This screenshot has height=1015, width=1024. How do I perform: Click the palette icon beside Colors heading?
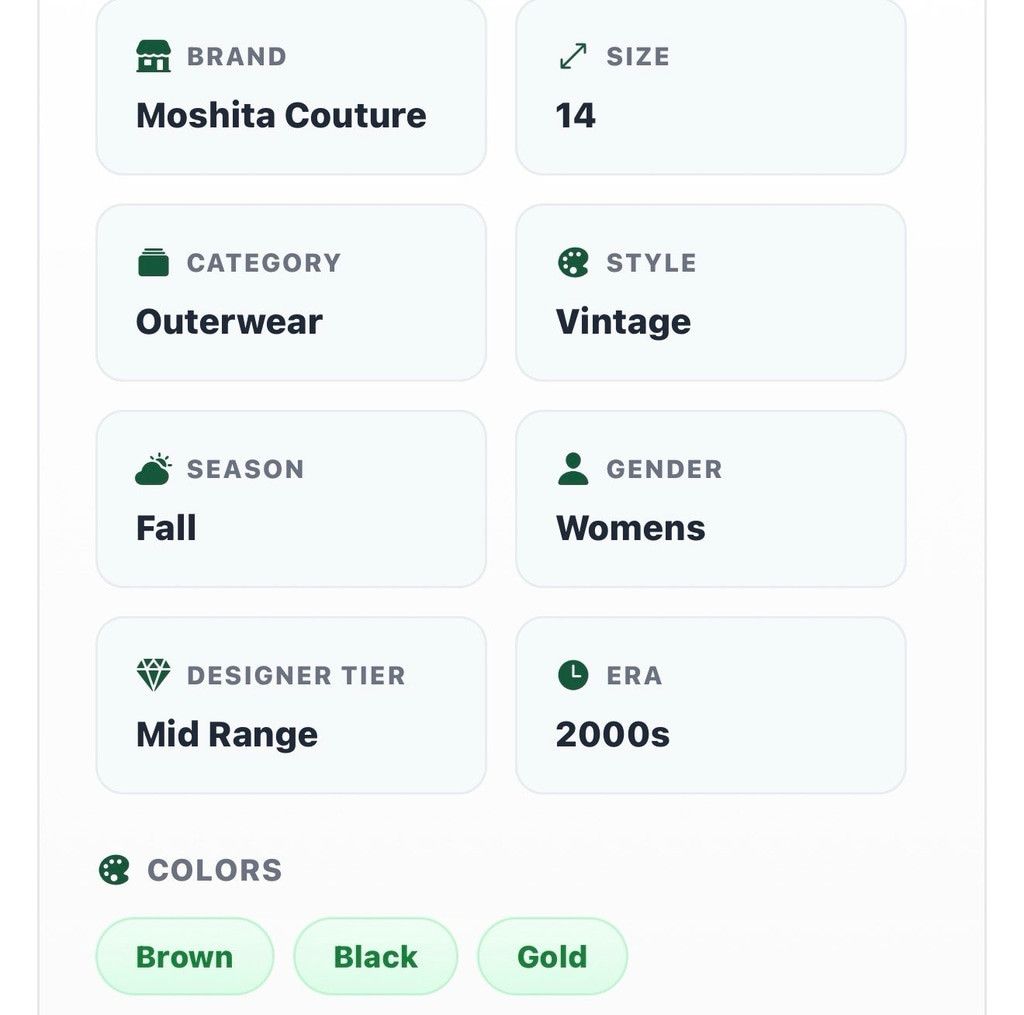[114, 870]
